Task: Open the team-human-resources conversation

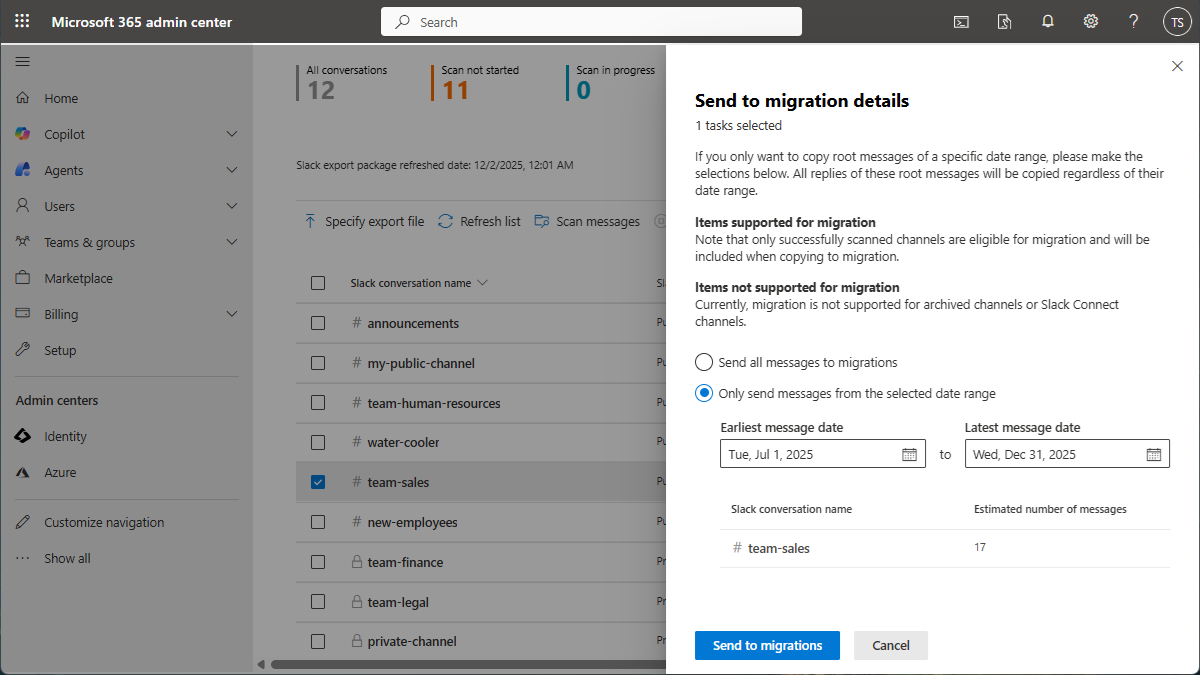Action: click(x=434, y=403)
